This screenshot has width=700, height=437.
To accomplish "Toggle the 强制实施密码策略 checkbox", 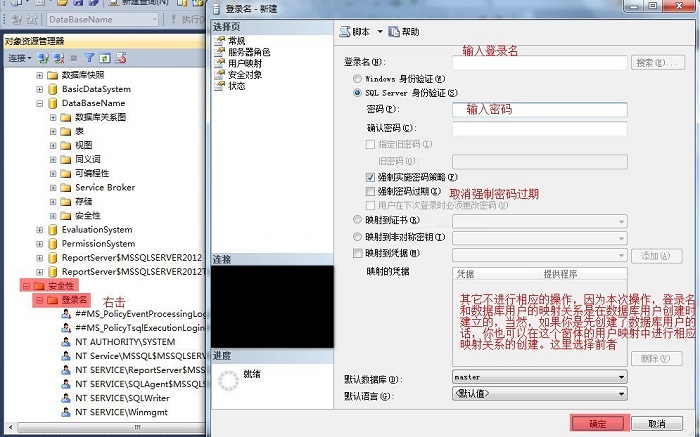I will (x=370, y=177).
